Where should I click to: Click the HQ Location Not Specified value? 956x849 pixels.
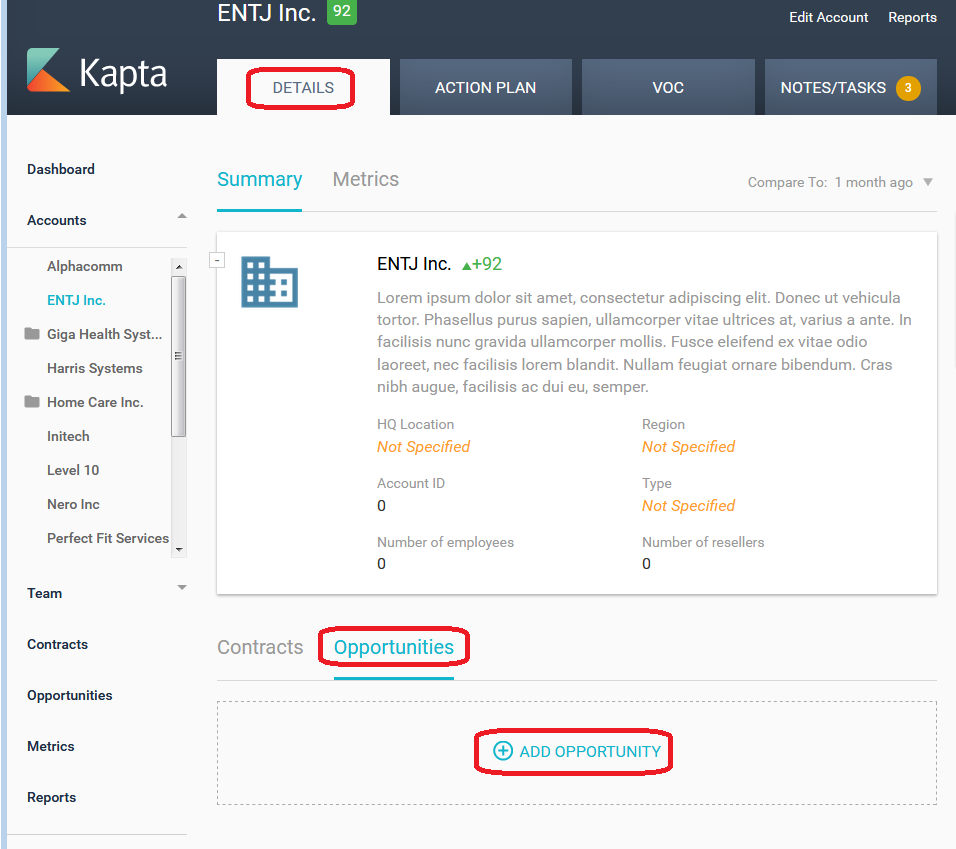(424, 447)
